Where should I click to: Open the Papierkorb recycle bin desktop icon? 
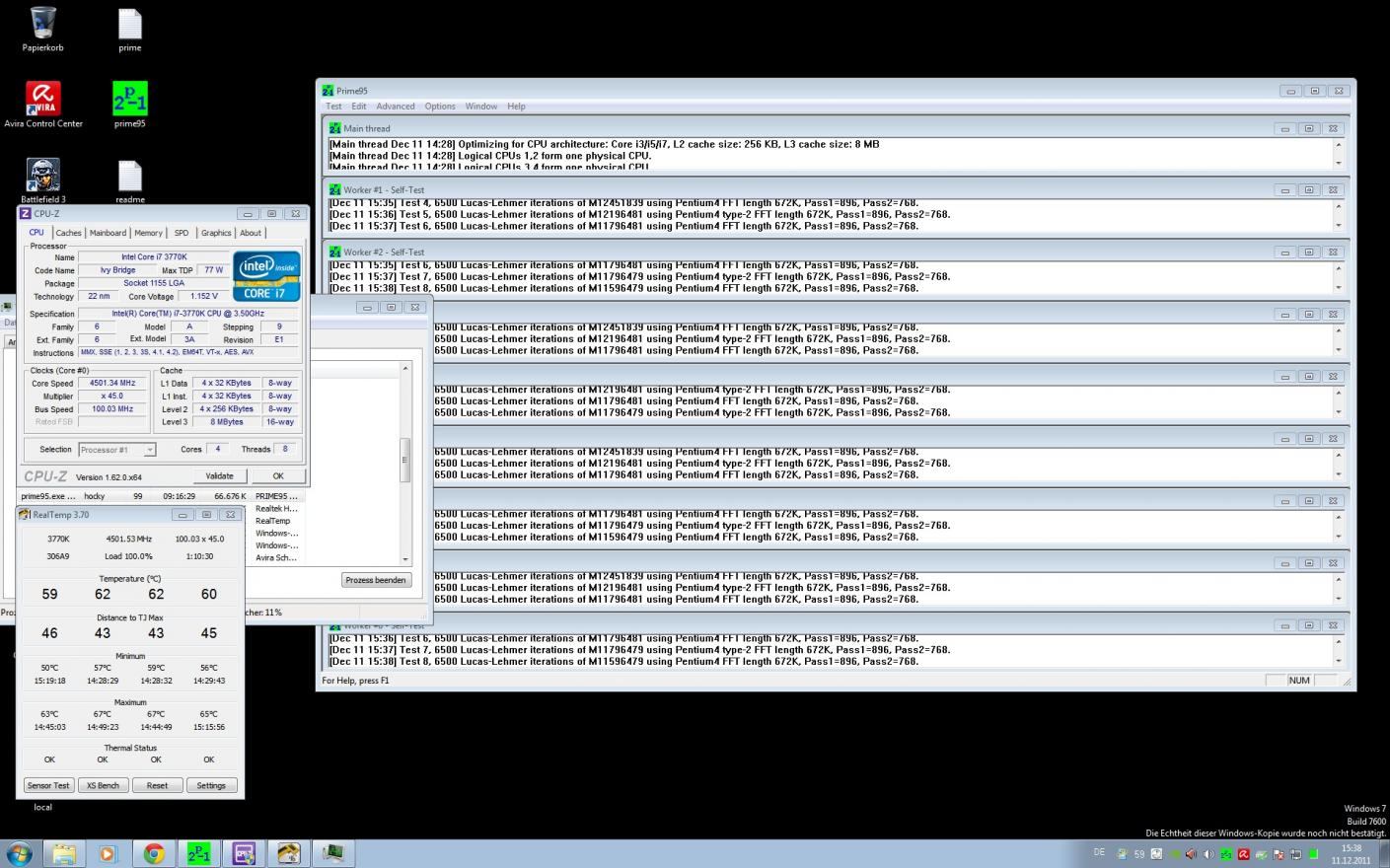(43, 29)
